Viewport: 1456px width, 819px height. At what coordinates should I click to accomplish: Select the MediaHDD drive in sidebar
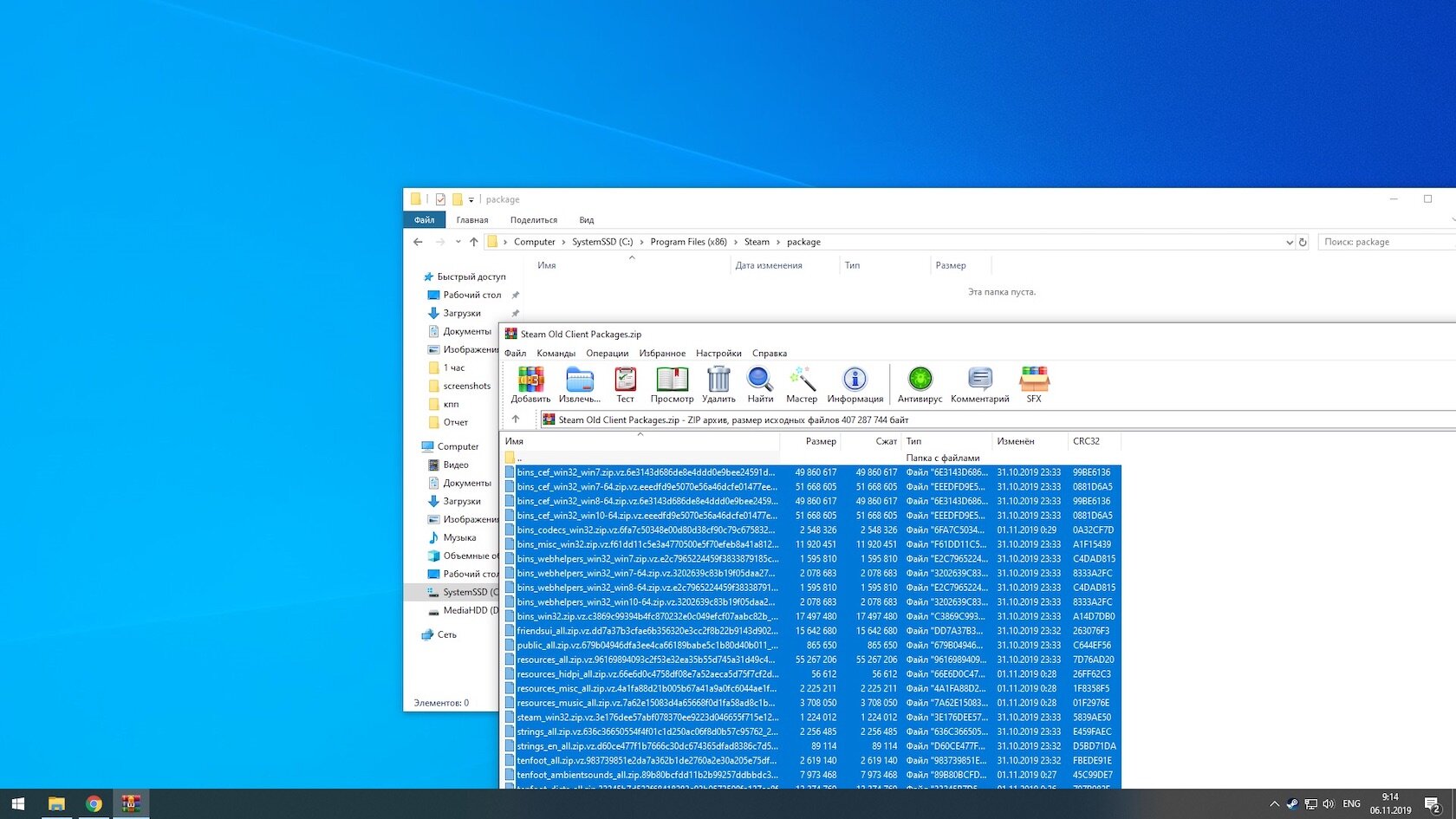463,610
